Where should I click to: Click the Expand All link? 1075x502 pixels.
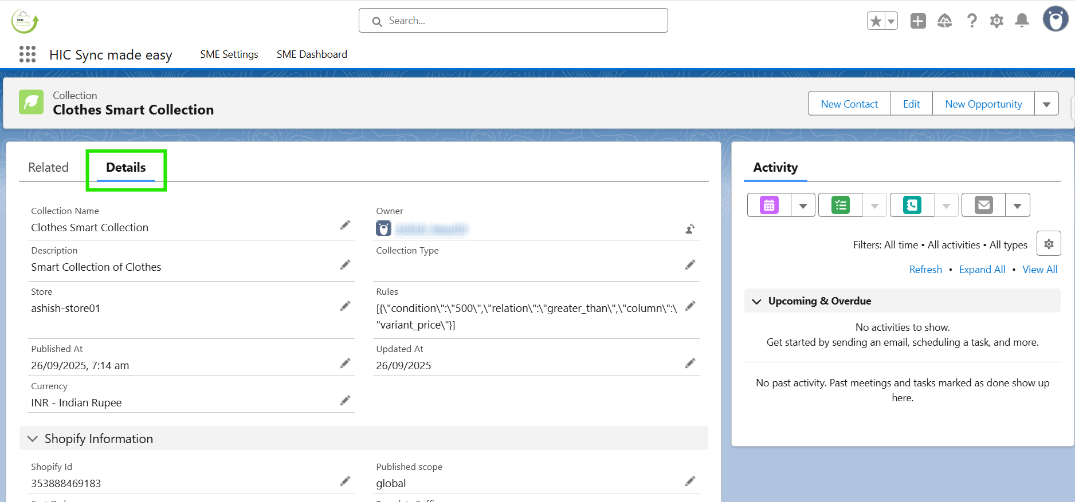pyautogui.click(x=982, y=270)
